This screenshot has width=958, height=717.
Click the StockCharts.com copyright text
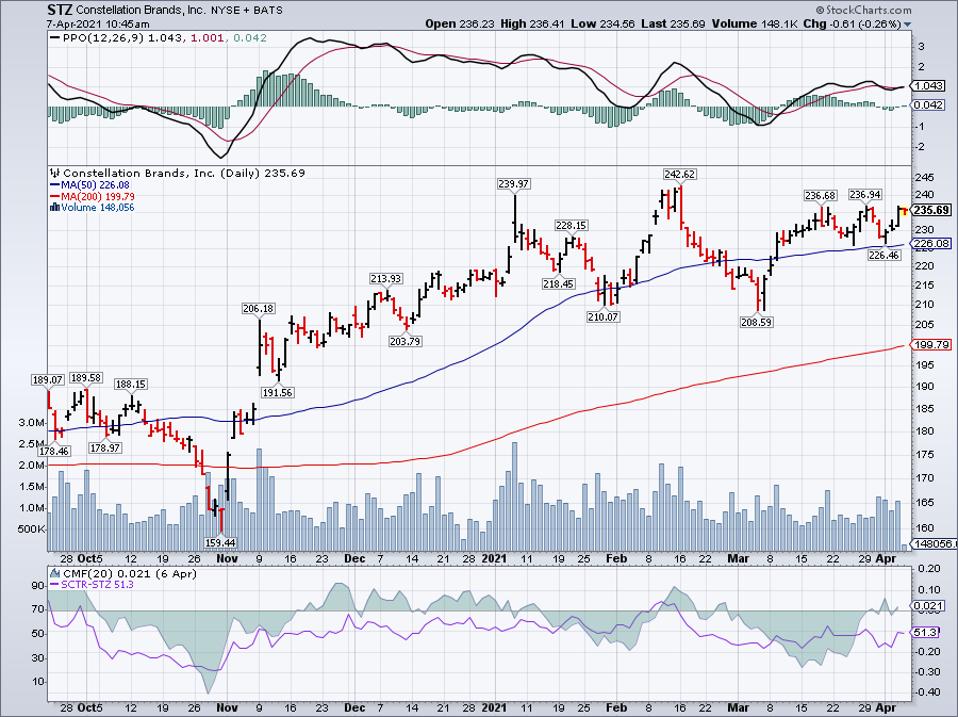point(863,10)
